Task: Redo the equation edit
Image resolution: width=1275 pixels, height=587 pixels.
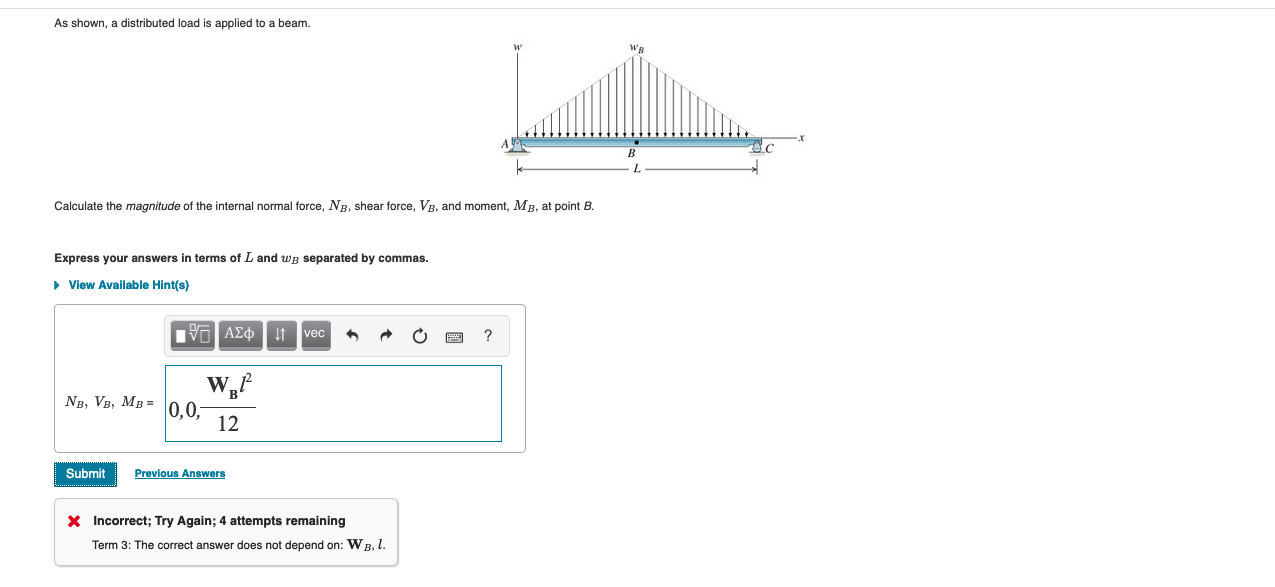Action: [386, 335]
